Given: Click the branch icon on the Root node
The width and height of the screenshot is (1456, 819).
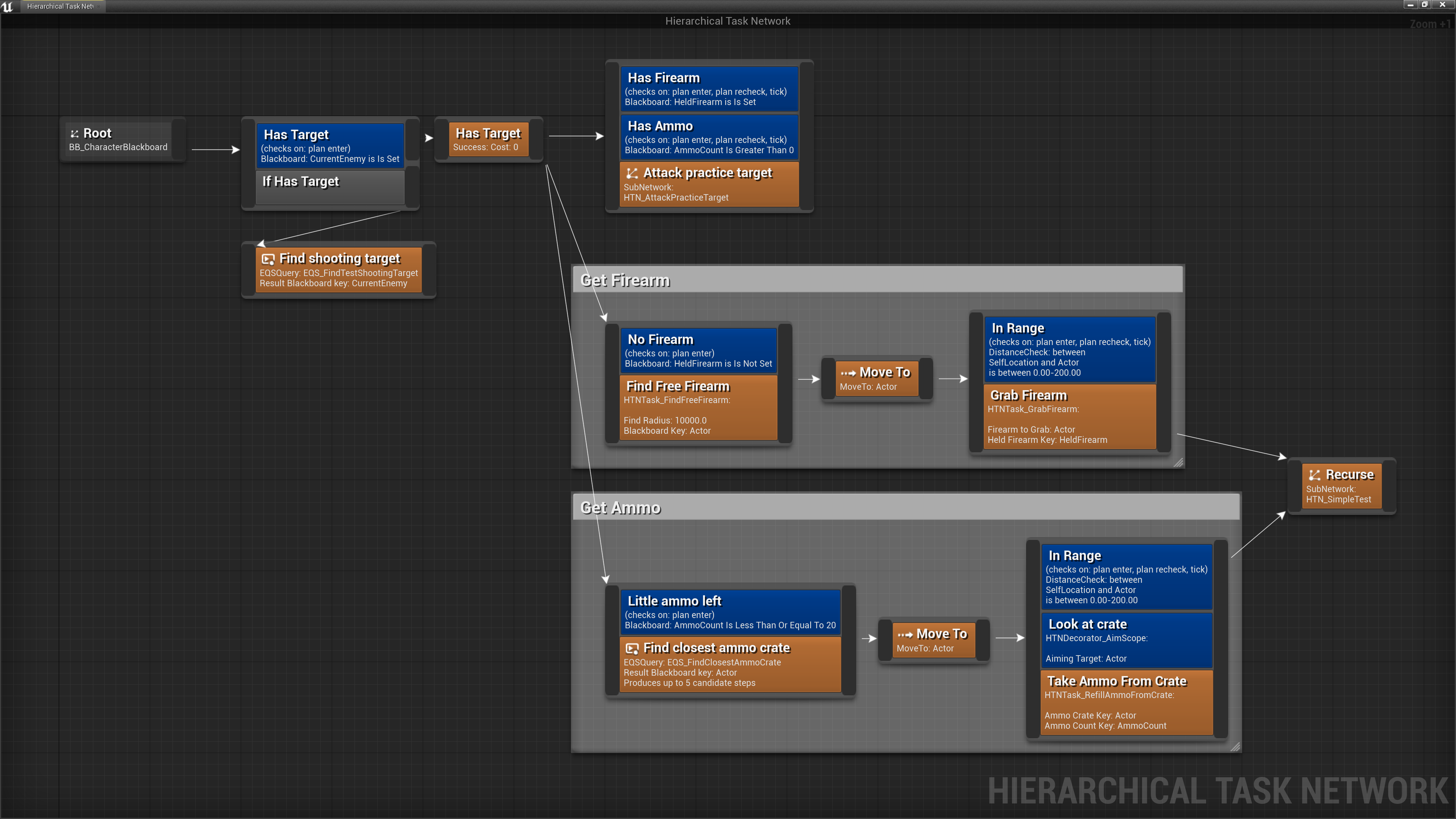Looking at the screenshot, I should [x=75, y=133].
